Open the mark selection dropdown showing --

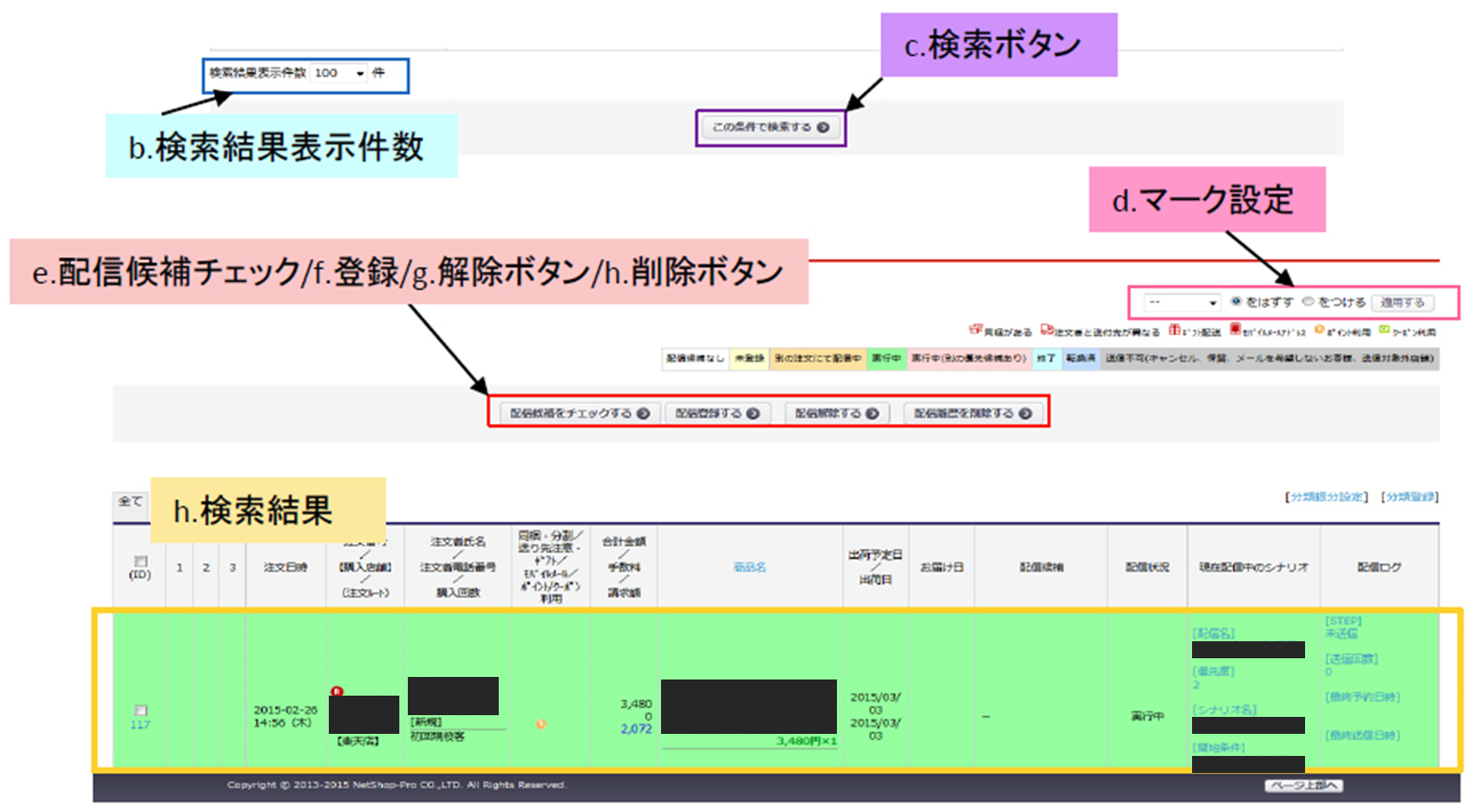[x=1182, y=302]
